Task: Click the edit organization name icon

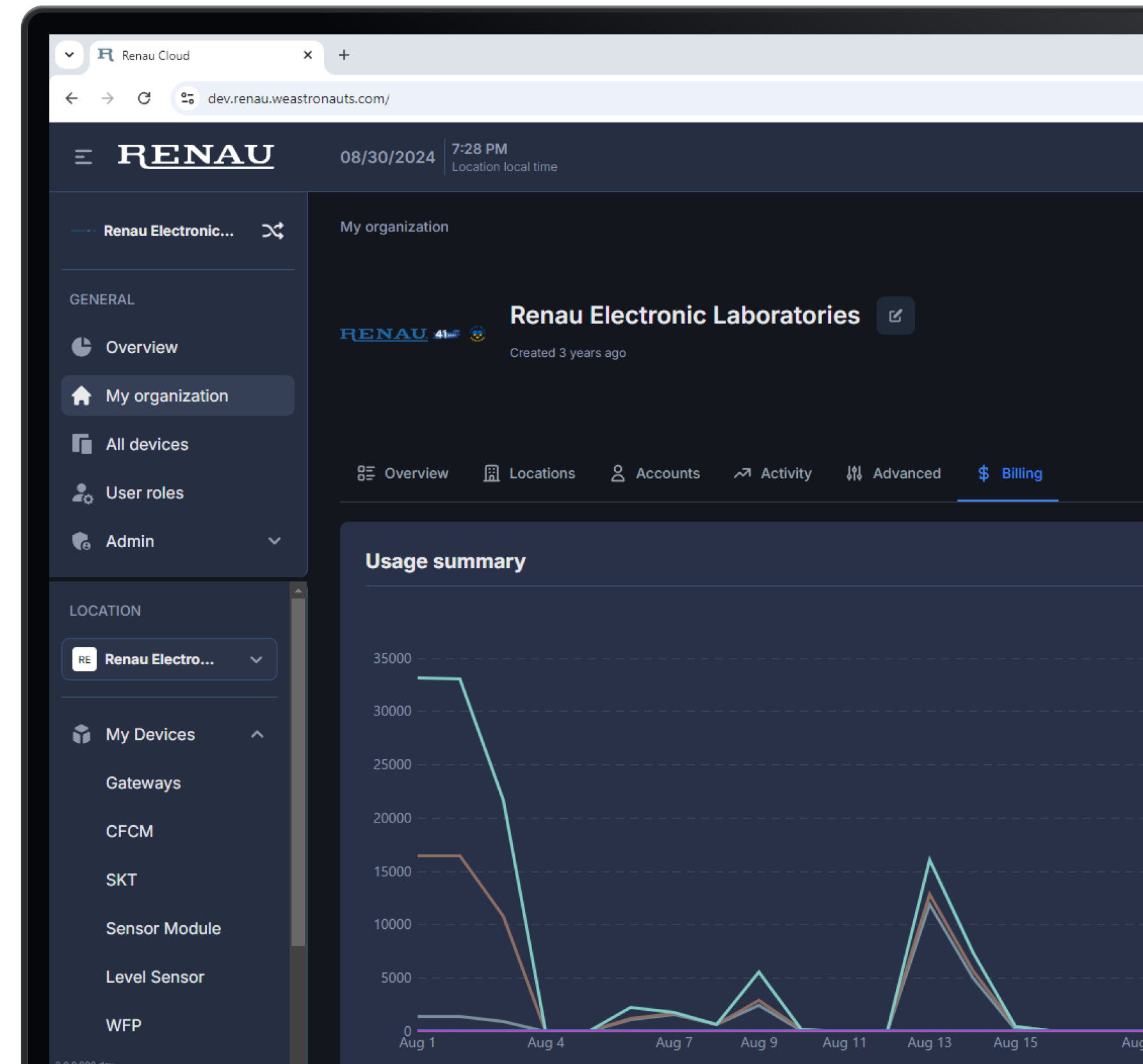Action: pos(895,316)
